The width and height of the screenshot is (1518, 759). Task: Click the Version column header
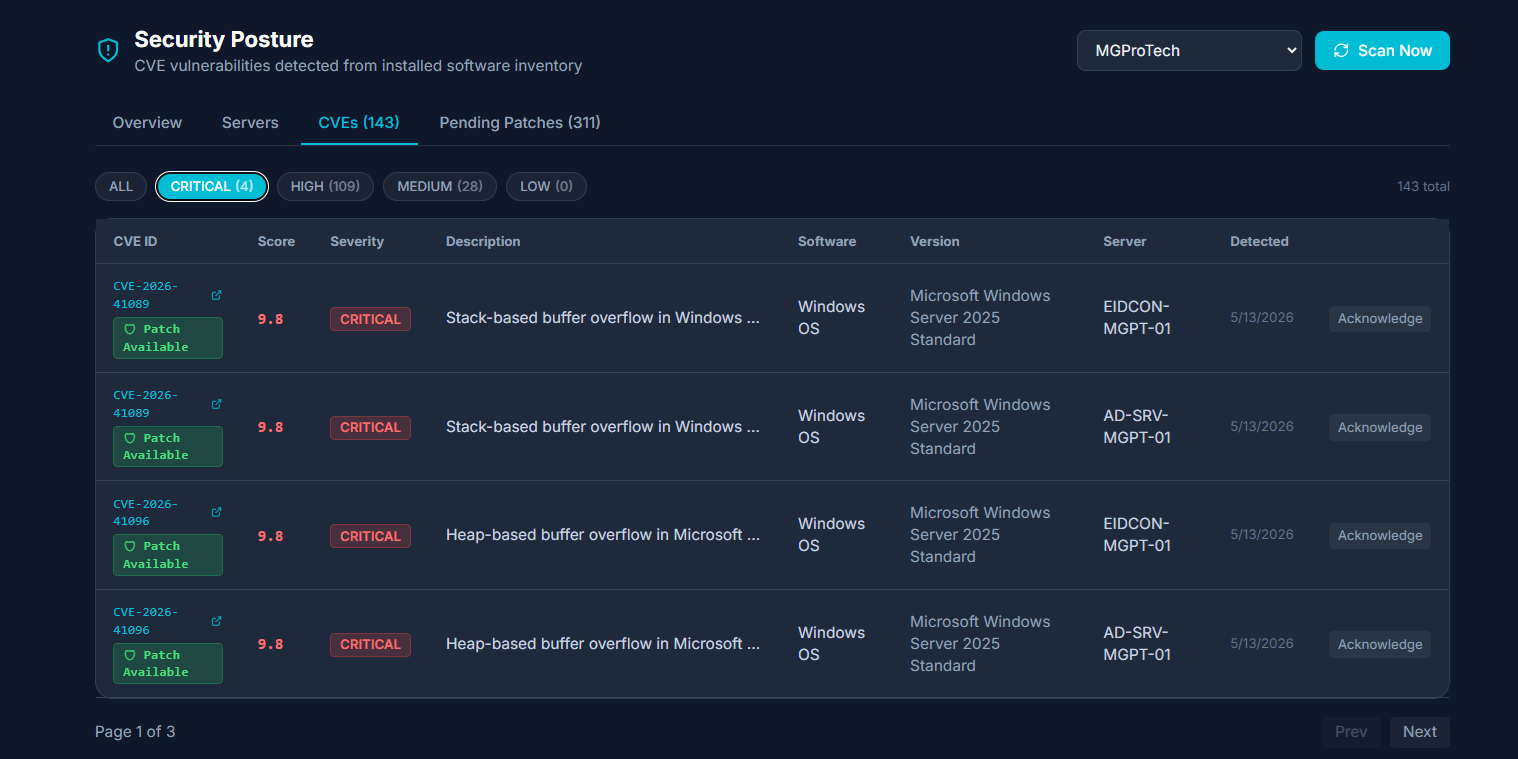point(935,241)
